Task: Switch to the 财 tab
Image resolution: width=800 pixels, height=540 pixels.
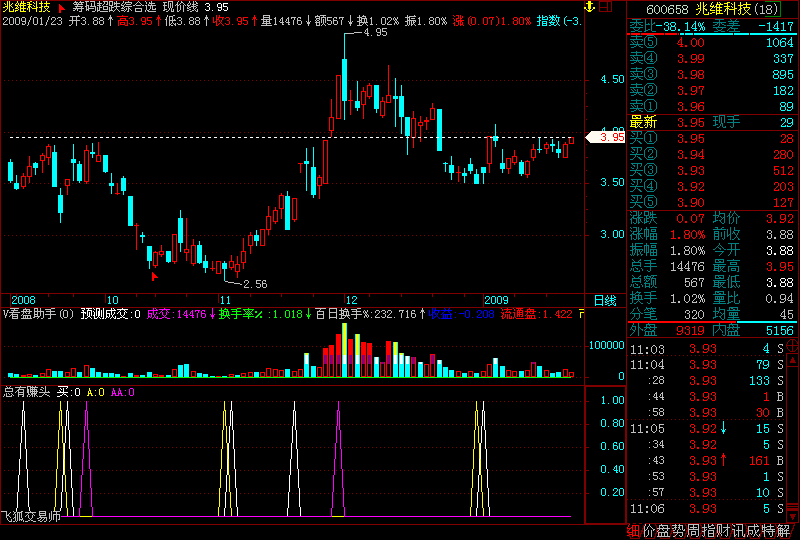Action: (x=722, y=531)
